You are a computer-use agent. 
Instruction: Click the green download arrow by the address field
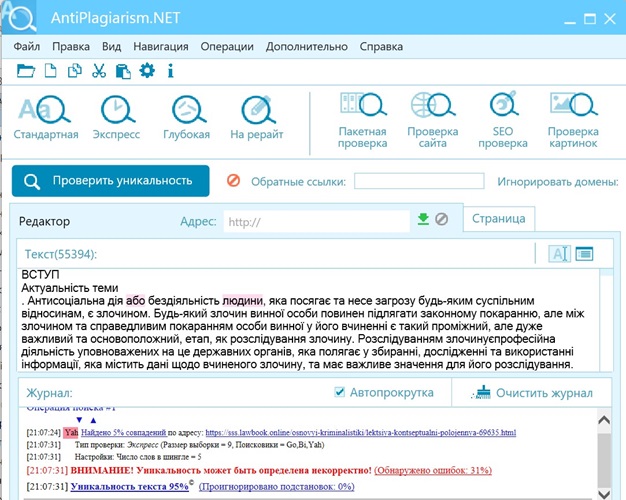(423, 219)
